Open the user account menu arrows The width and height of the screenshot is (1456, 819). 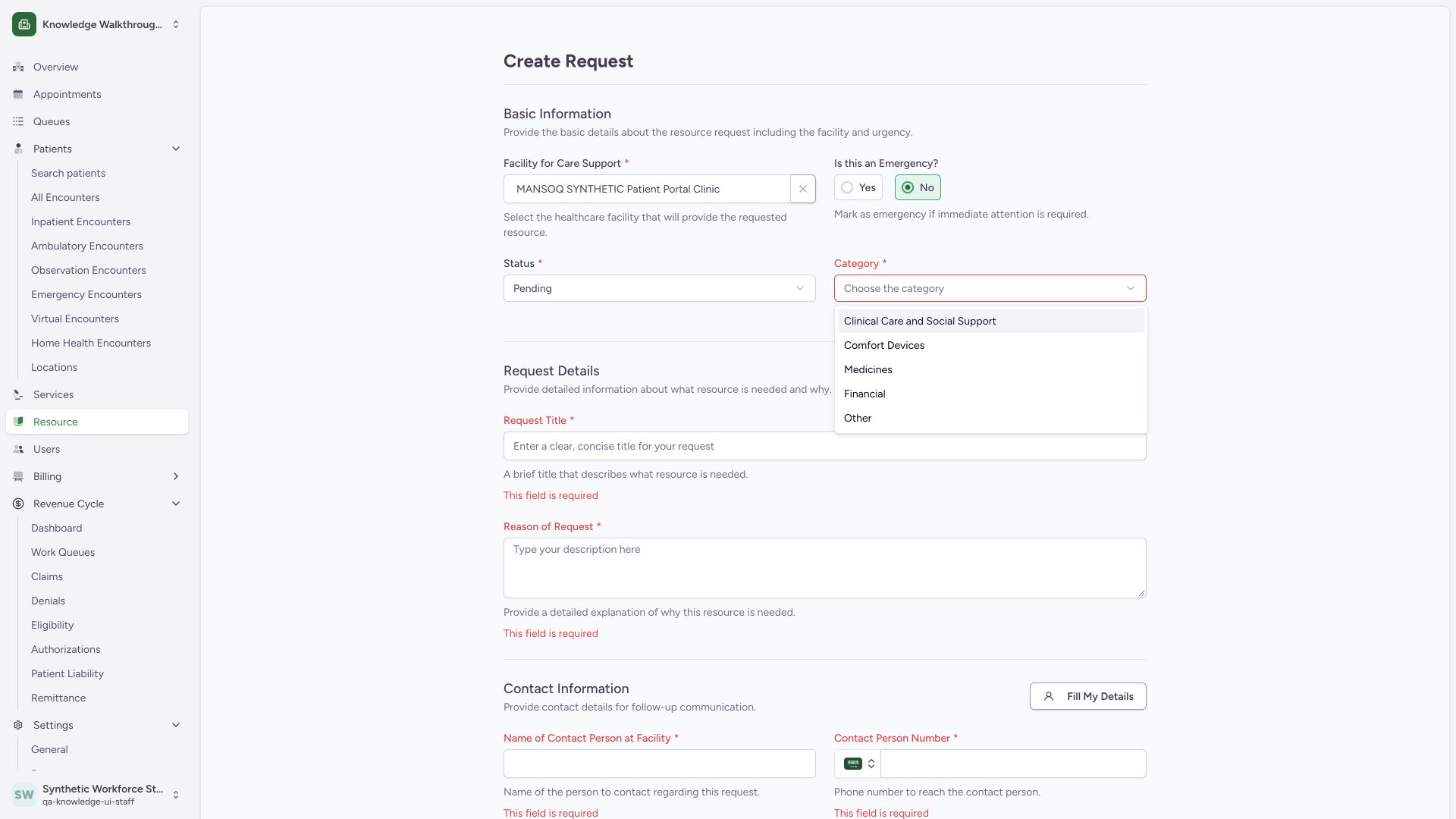point(176,795)
